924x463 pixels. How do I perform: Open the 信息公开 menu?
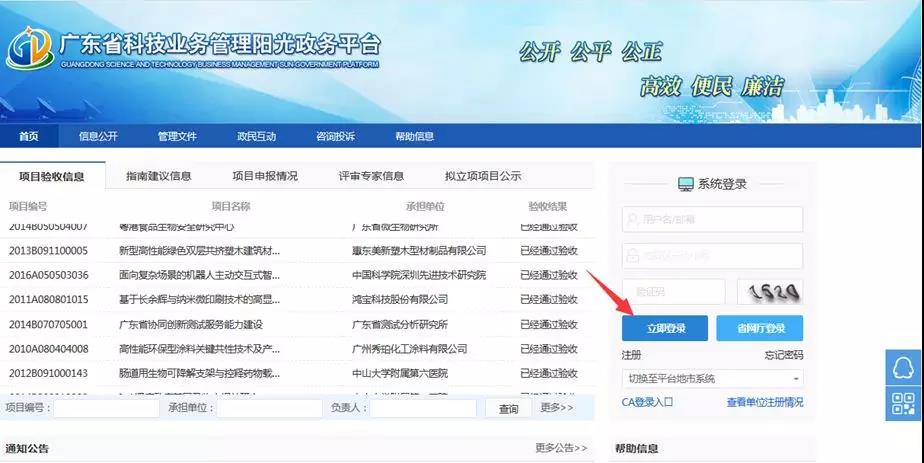coord(98,137)
